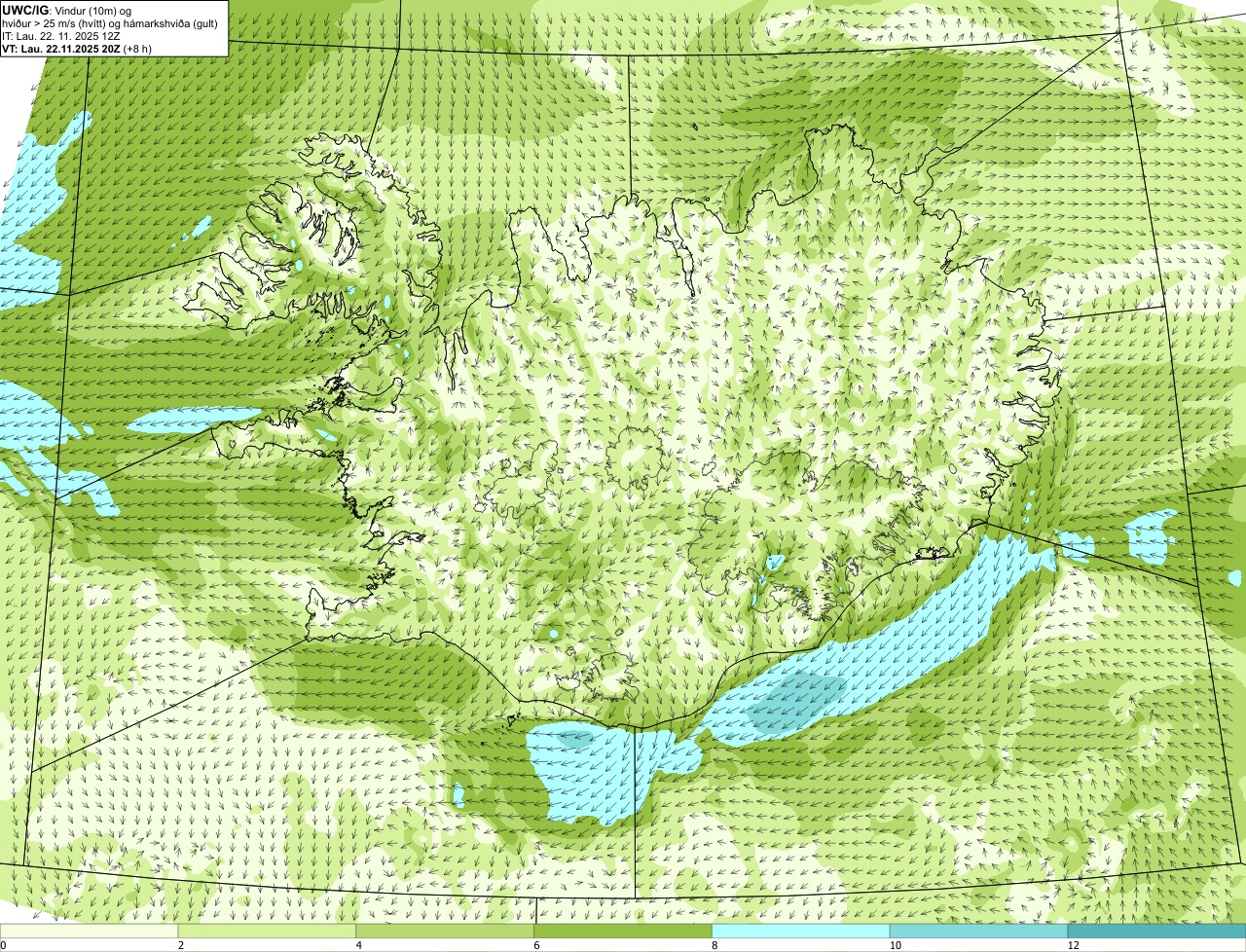Click the '2' tick label on the scale
Viewport: 1246px width, 952px height.
tap(181, 945)
